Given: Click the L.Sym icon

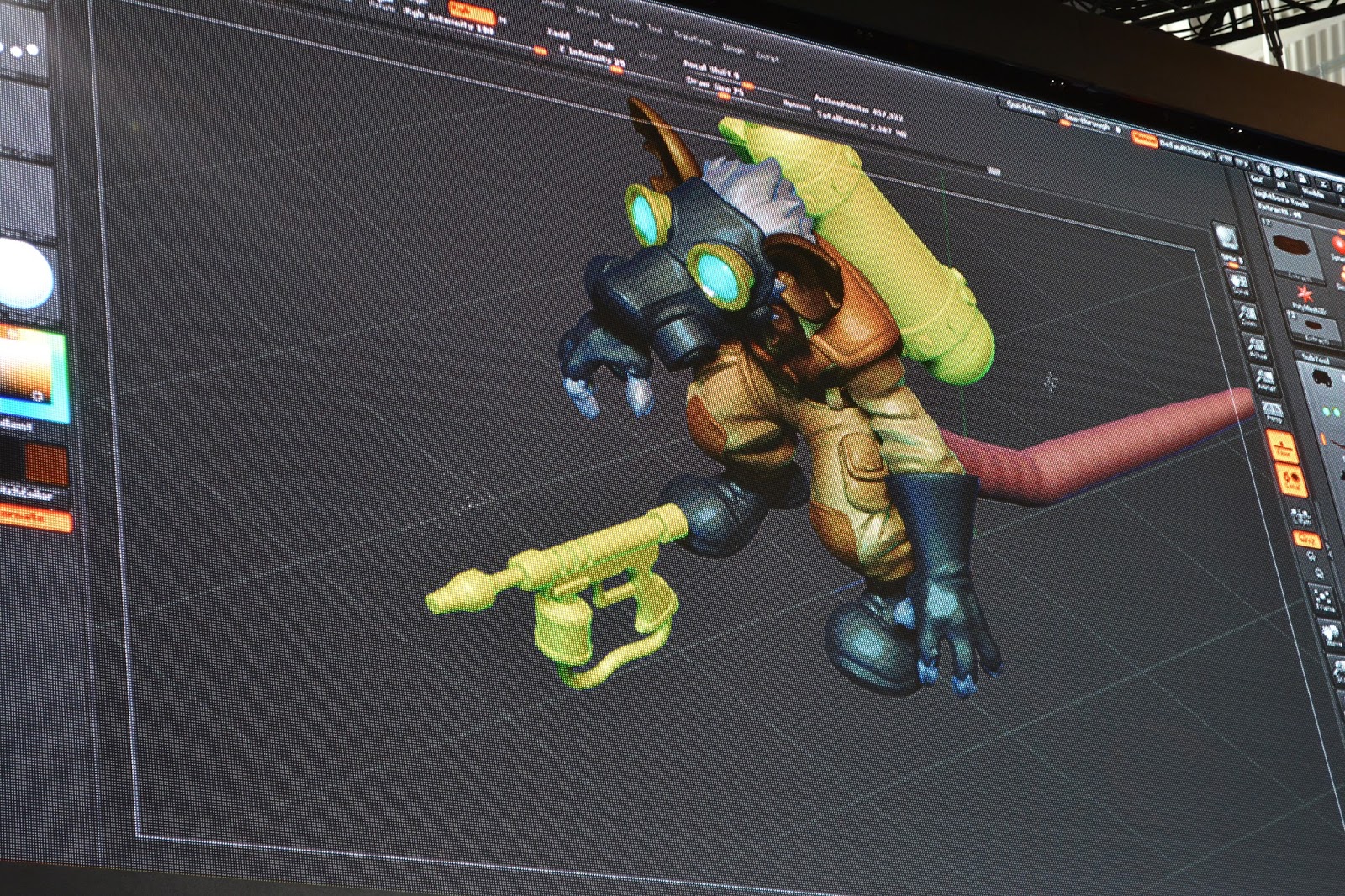Looking at the screenshot, I should (x=1300, y=515).
